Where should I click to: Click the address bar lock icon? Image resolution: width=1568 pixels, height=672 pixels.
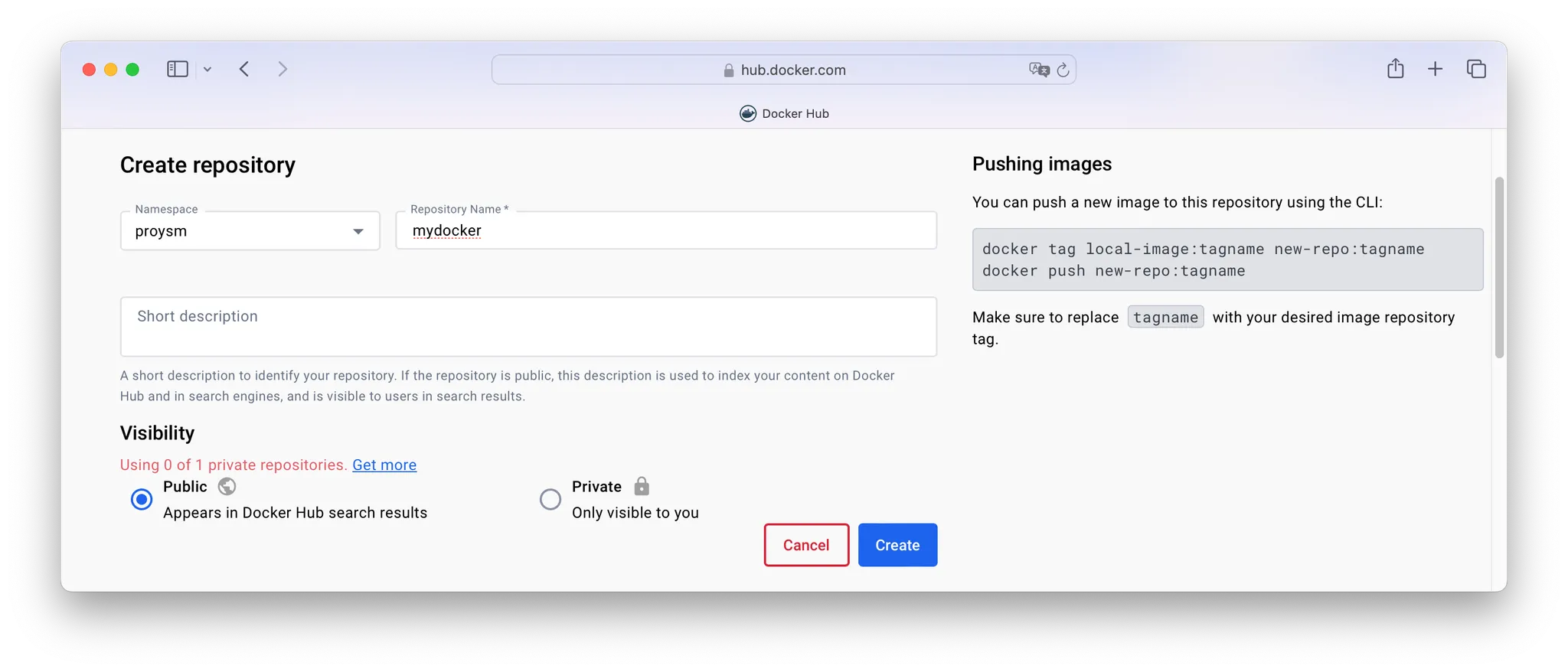729,70
